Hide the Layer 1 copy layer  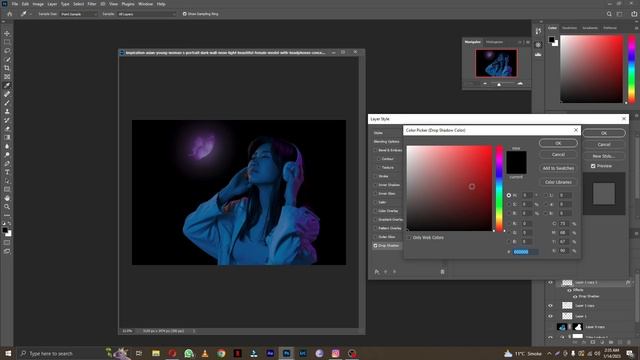550,306
